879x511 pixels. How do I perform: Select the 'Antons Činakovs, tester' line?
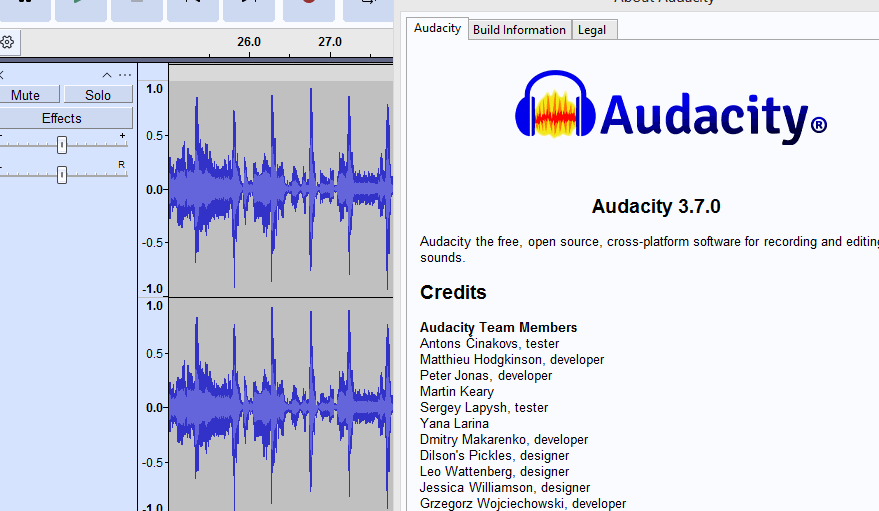point(489,343)
